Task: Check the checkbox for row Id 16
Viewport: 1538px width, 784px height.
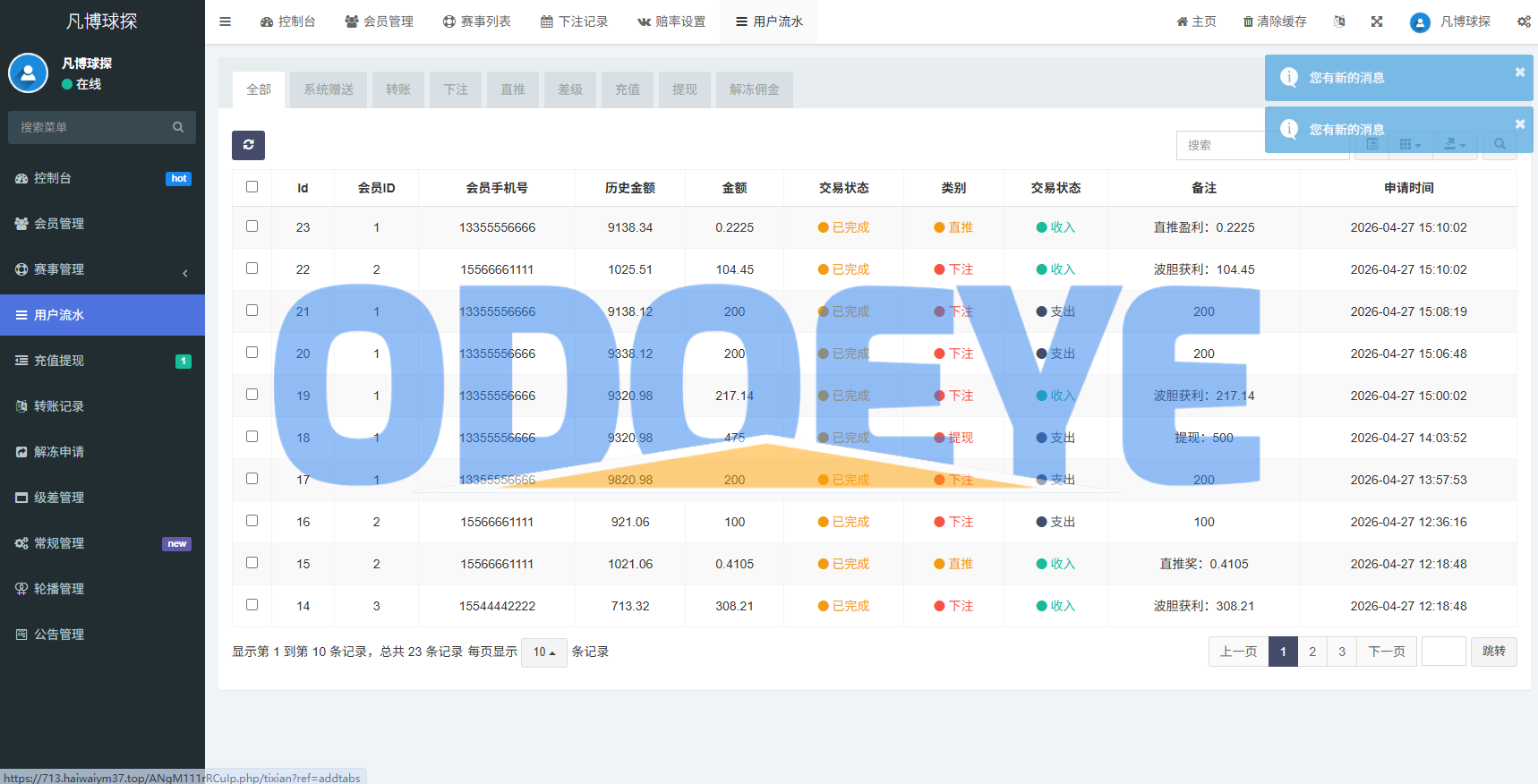Action: (x=252, y=520)
